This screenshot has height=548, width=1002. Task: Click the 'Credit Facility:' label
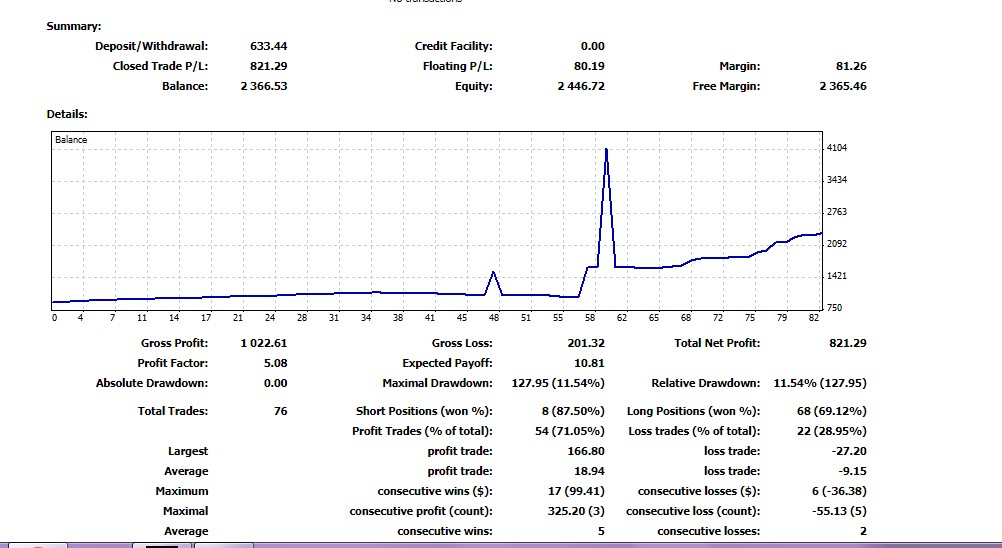454,46
